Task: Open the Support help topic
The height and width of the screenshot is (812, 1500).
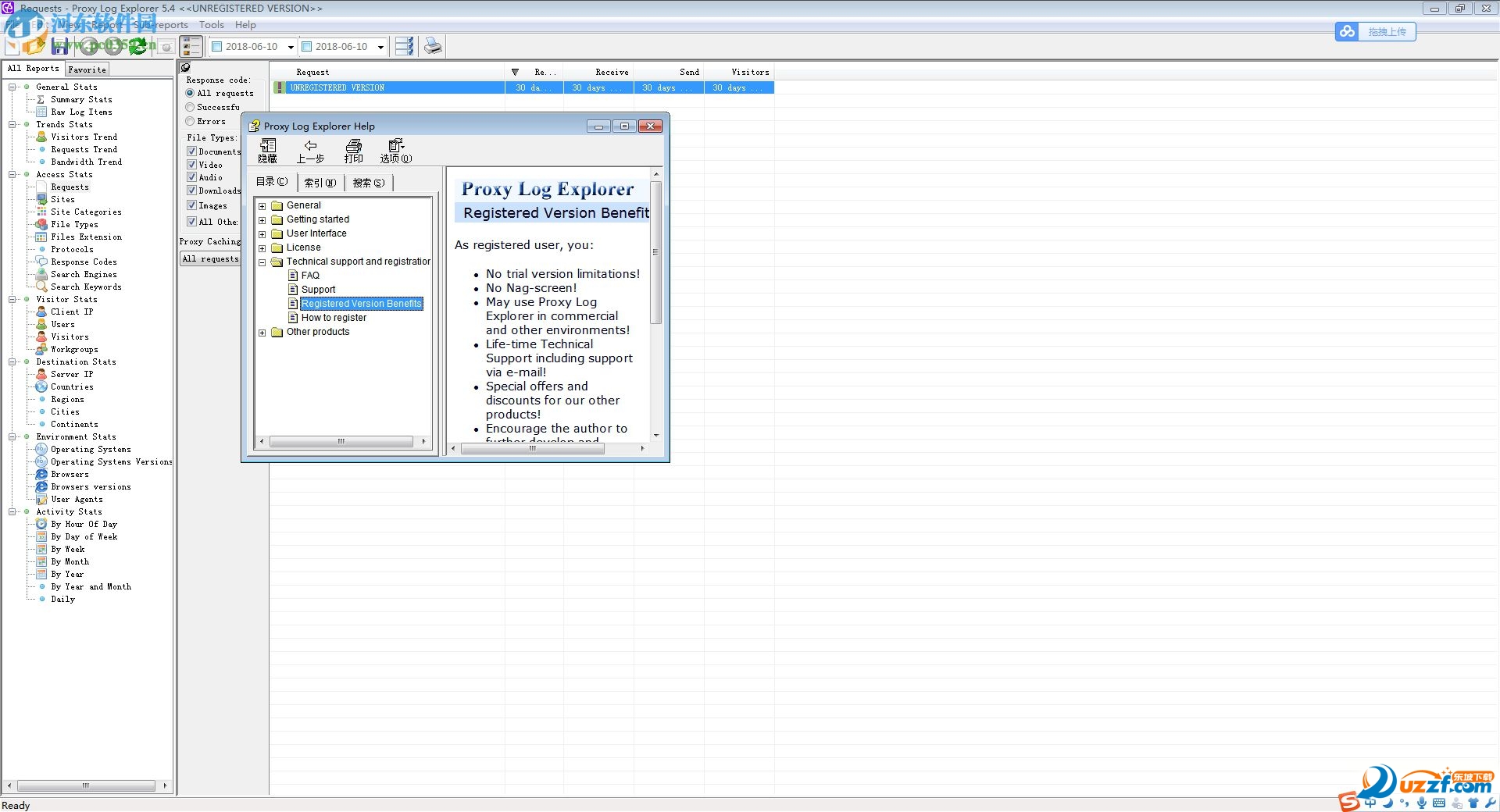Action: pos(318,290)
